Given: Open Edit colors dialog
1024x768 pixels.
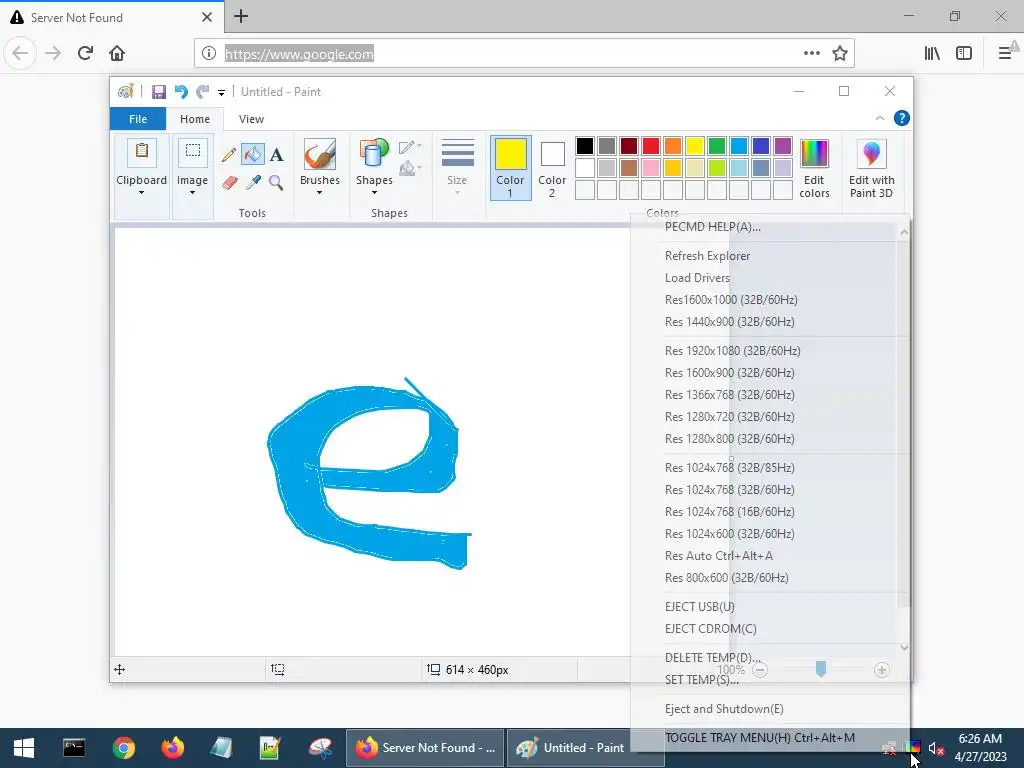Looking at the screenshot, I should [814, 168].
